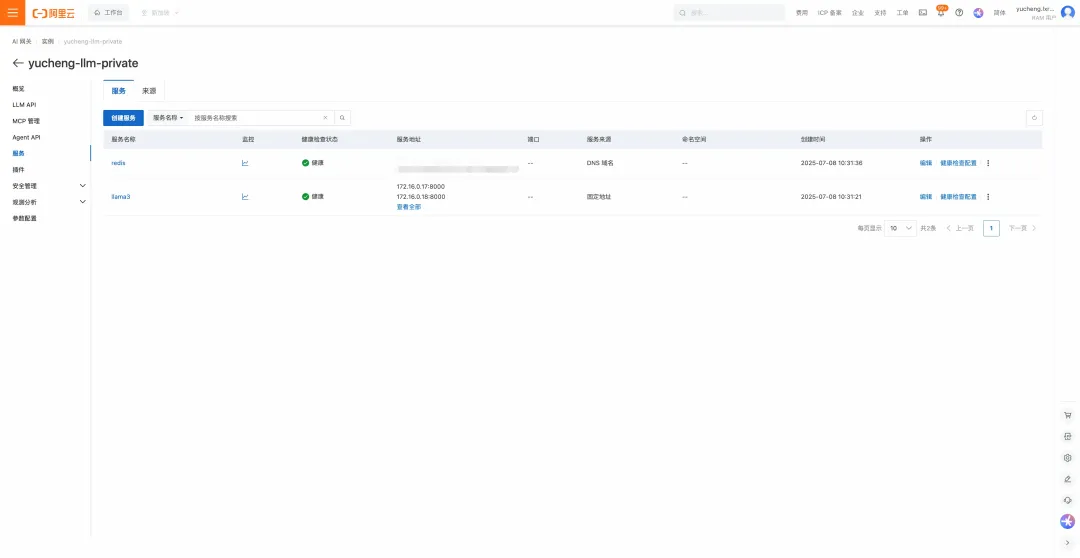Click 编辑 for the redis row

[926, 163]
